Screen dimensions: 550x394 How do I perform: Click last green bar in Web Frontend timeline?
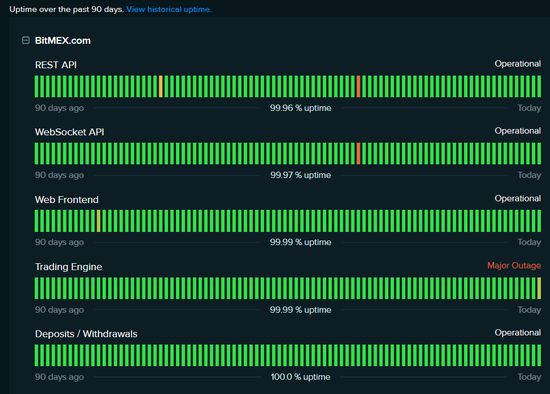click(x=539, y=221)
